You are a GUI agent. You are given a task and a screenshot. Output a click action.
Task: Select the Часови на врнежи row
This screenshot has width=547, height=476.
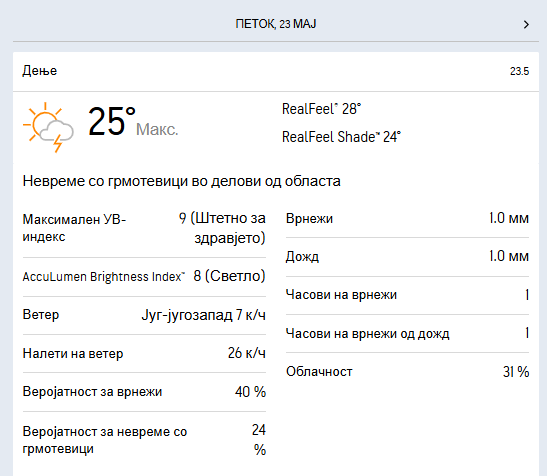(x=407, y=295)
